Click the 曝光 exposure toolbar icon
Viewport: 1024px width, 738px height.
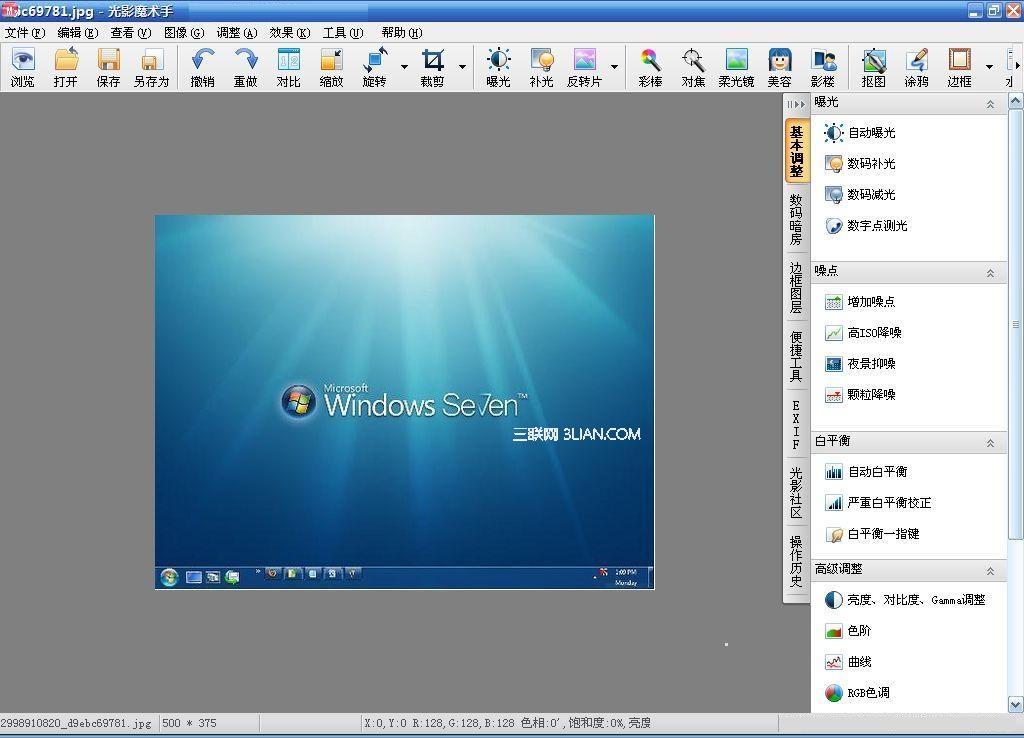click(x=499, y=67)
